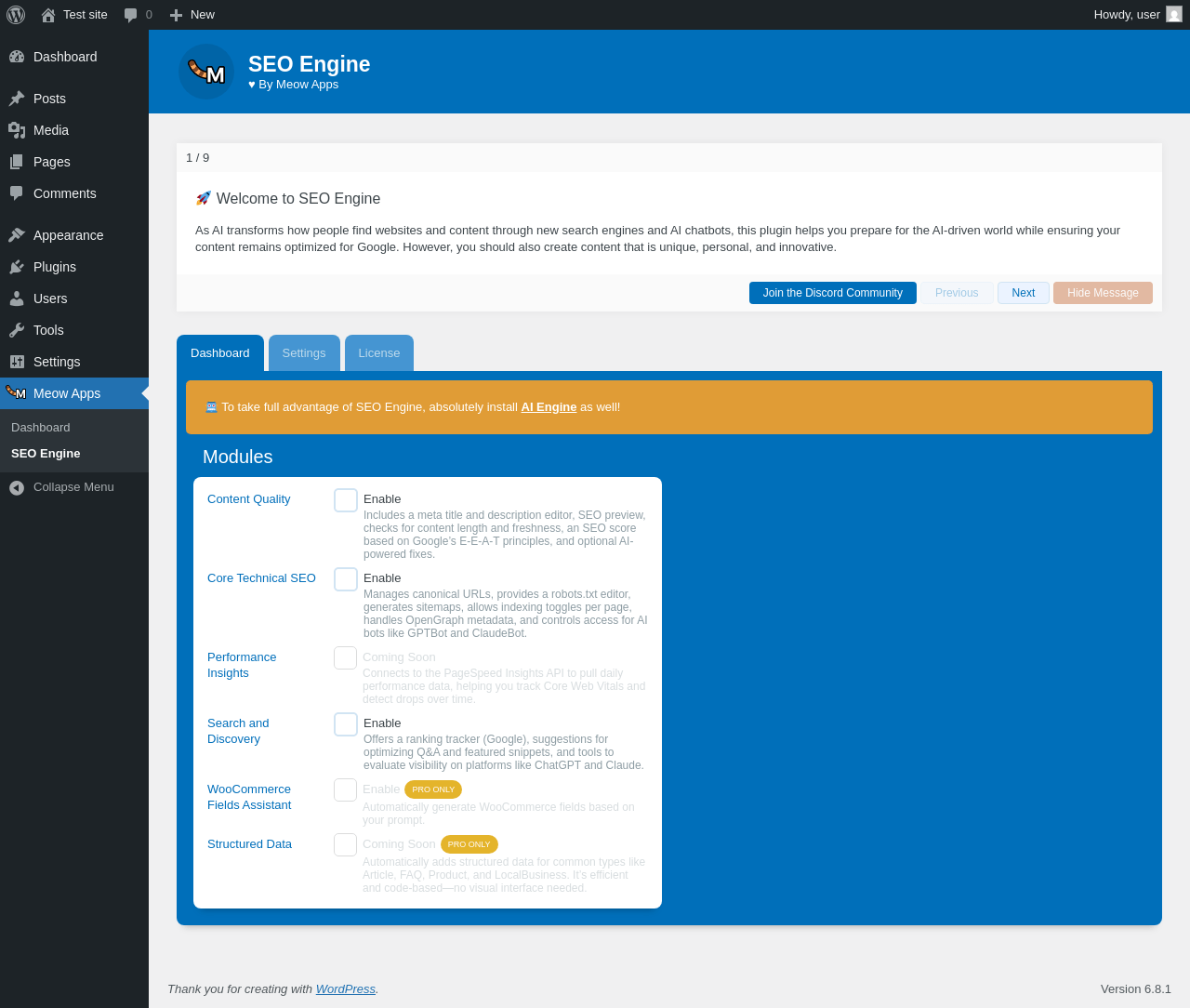Enable the Search and Discovery checkbox

(346, 724)
